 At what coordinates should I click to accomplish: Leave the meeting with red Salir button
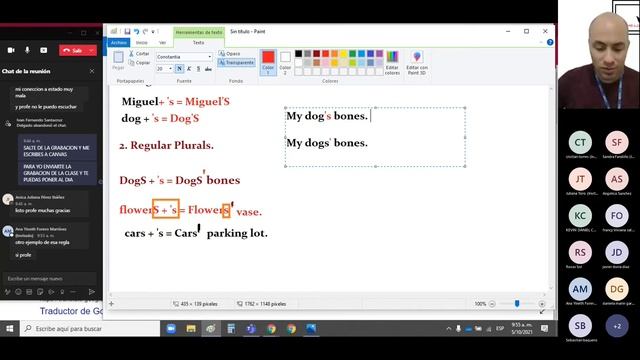73,50
